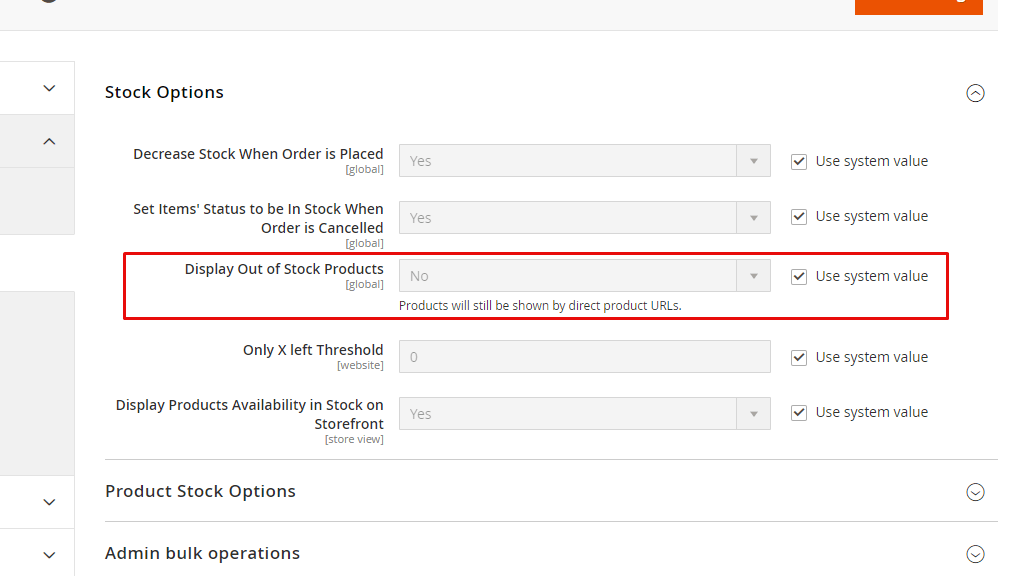Open Display Products Availability in Stock dropdown
The height and width of the screenshot is (576, 1024).
coord(584,414)
